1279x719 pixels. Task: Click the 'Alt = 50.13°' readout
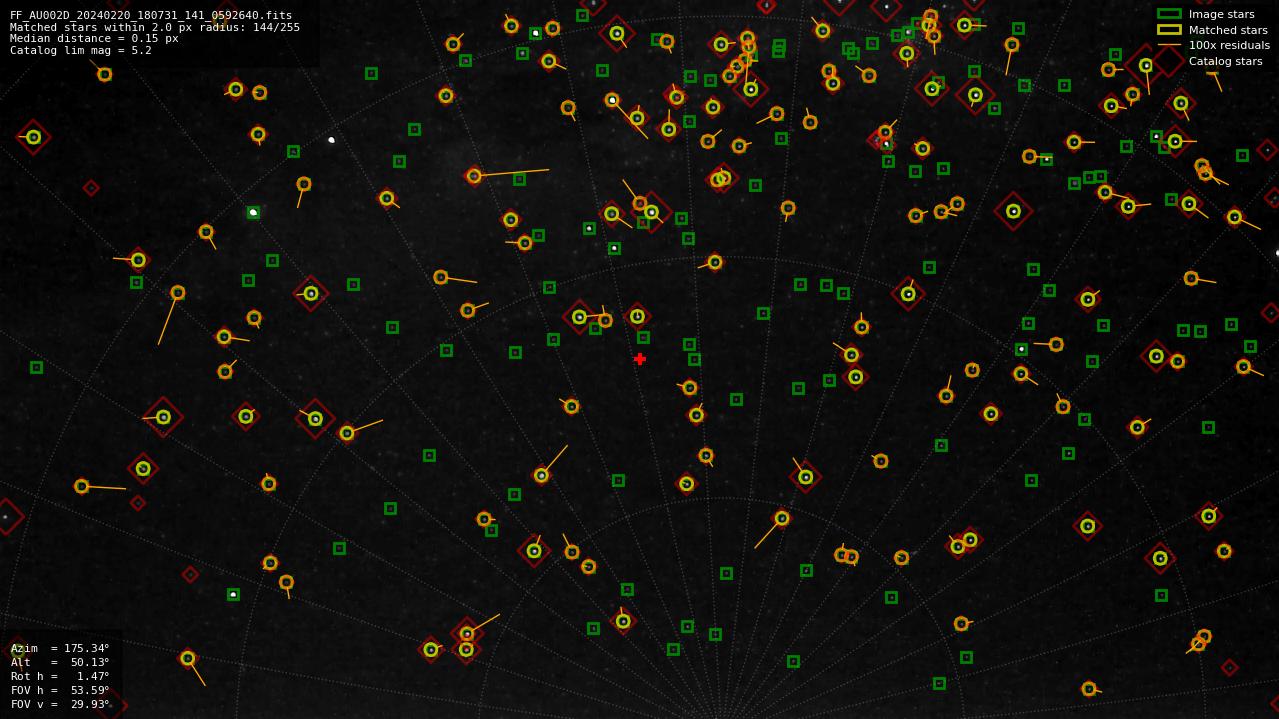[60, 662]
